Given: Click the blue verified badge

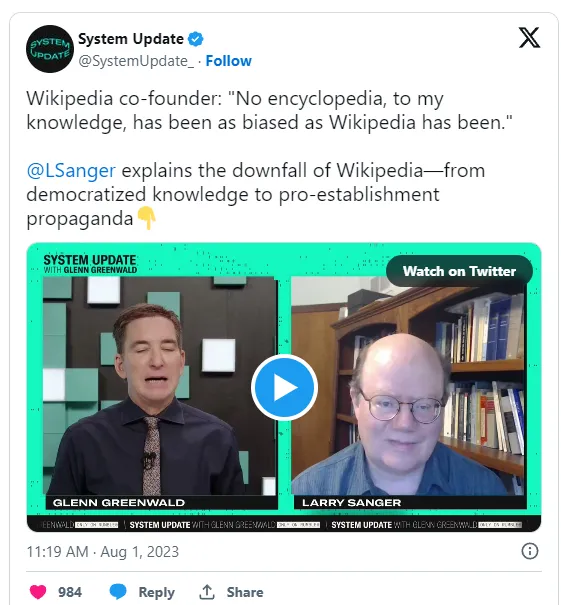Looking at the screenshot, I should [x=196, y=39].
